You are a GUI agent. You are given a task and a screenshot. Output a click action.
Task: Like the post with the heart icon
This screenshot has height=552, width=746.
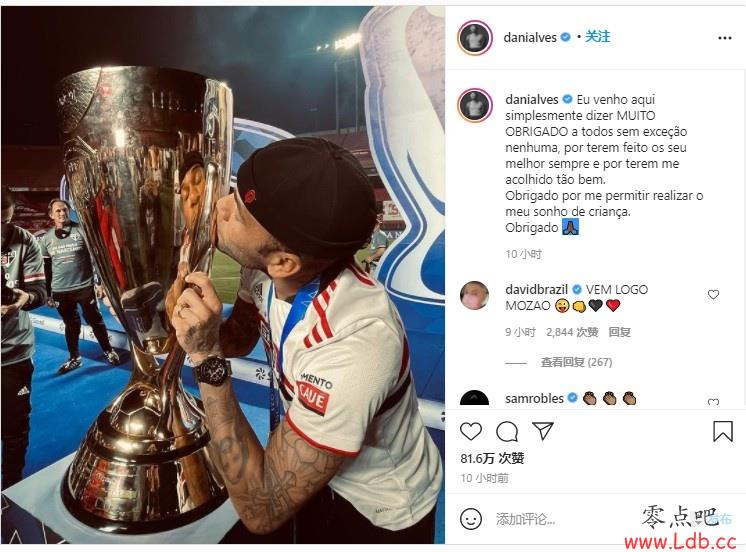pyautogui.click(x=471, y=432)
